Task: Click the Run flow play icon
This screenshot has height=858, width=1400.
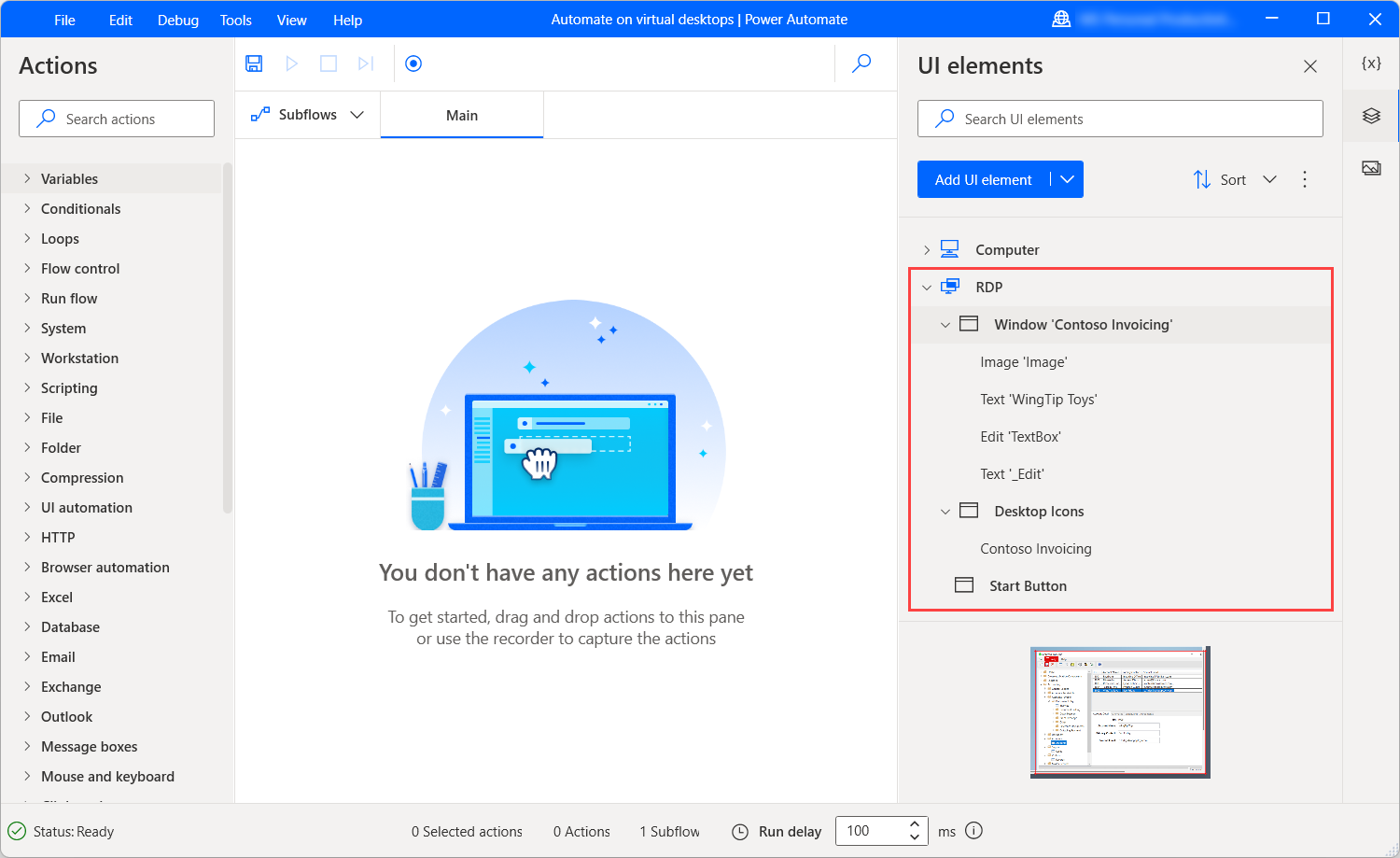Action: (x=291, y=63)
